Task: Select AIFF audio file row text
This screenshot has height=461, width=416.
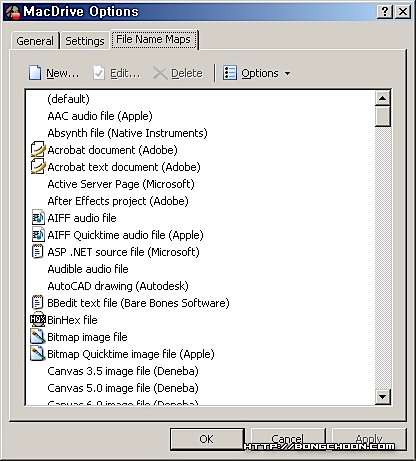Action: pos(82,218)
